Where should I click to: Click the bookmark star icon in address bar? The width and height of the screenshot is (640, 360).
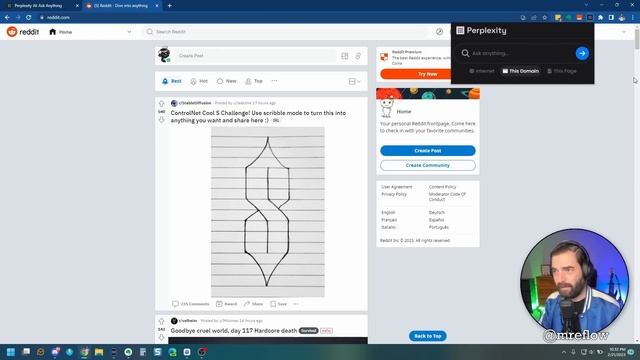(544, 18)
